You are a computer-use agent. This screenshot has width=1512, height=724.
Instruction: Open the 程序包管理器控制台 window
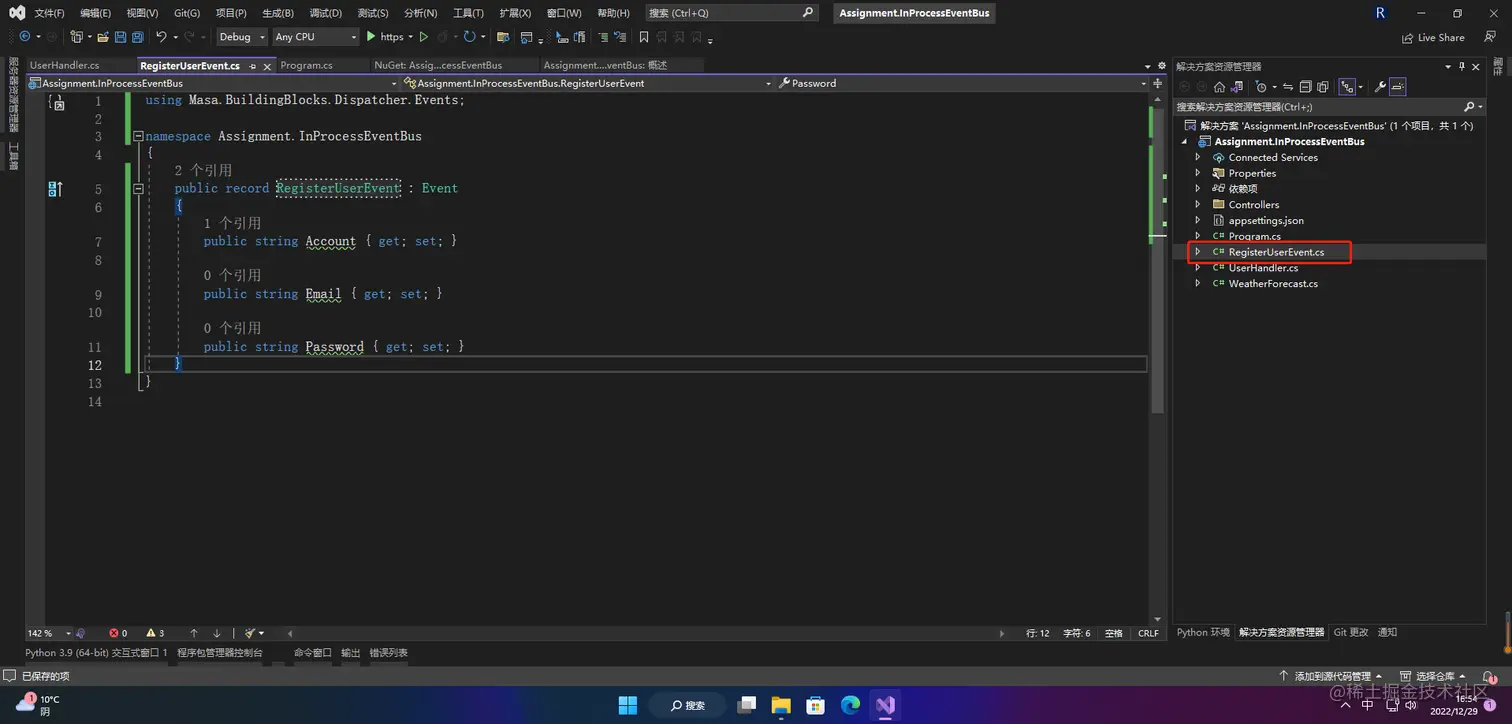pos(220,653)
